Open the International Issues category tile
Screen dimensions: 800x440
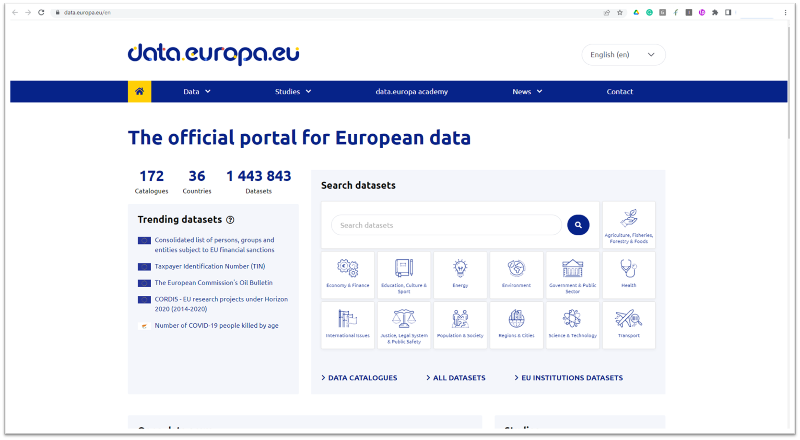coord(347,325)
